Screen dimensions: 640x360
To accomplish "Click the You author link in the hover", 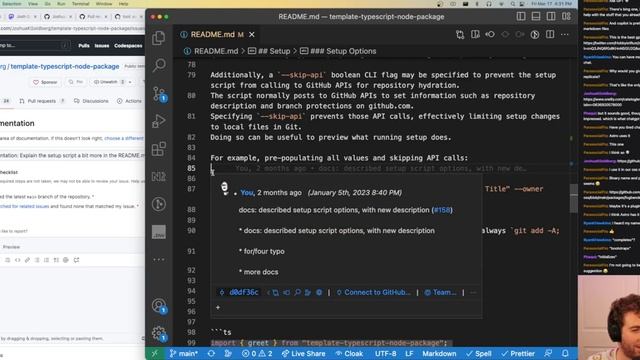I will coord(247,193).
